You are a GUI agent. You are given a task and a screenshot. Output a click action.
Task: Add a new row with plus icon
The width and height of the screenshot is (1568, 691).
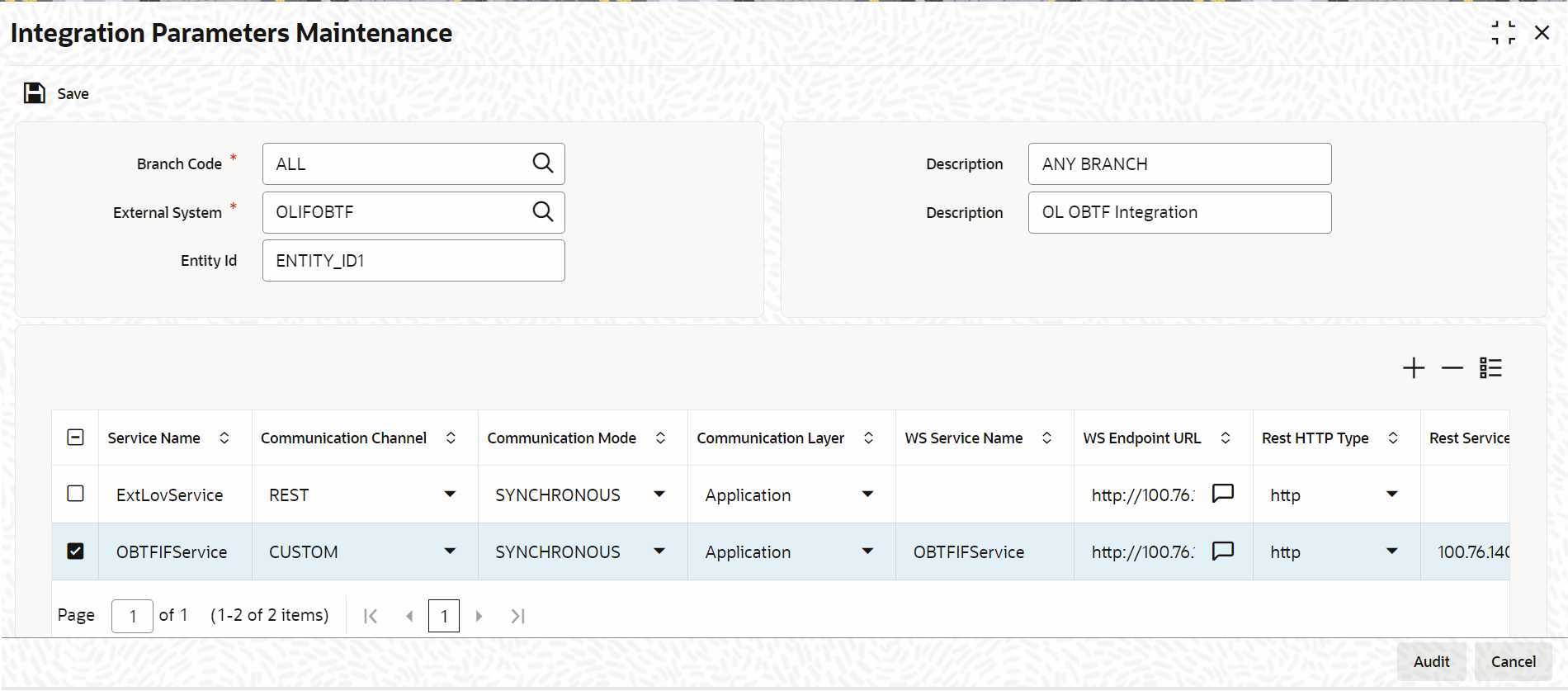1414,368
